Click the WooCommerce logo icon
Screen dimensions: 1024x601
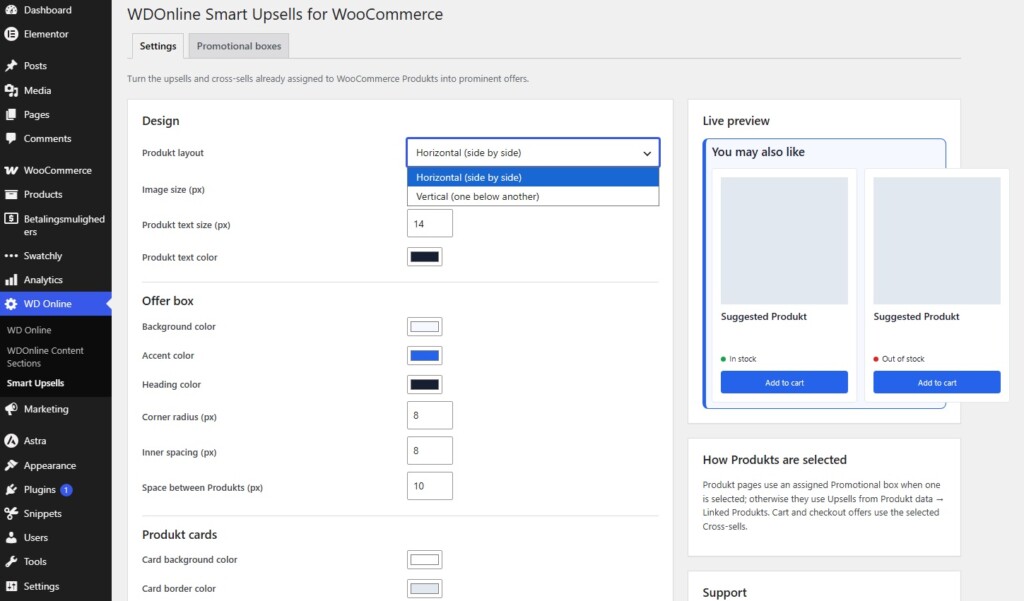pos(11,171)
